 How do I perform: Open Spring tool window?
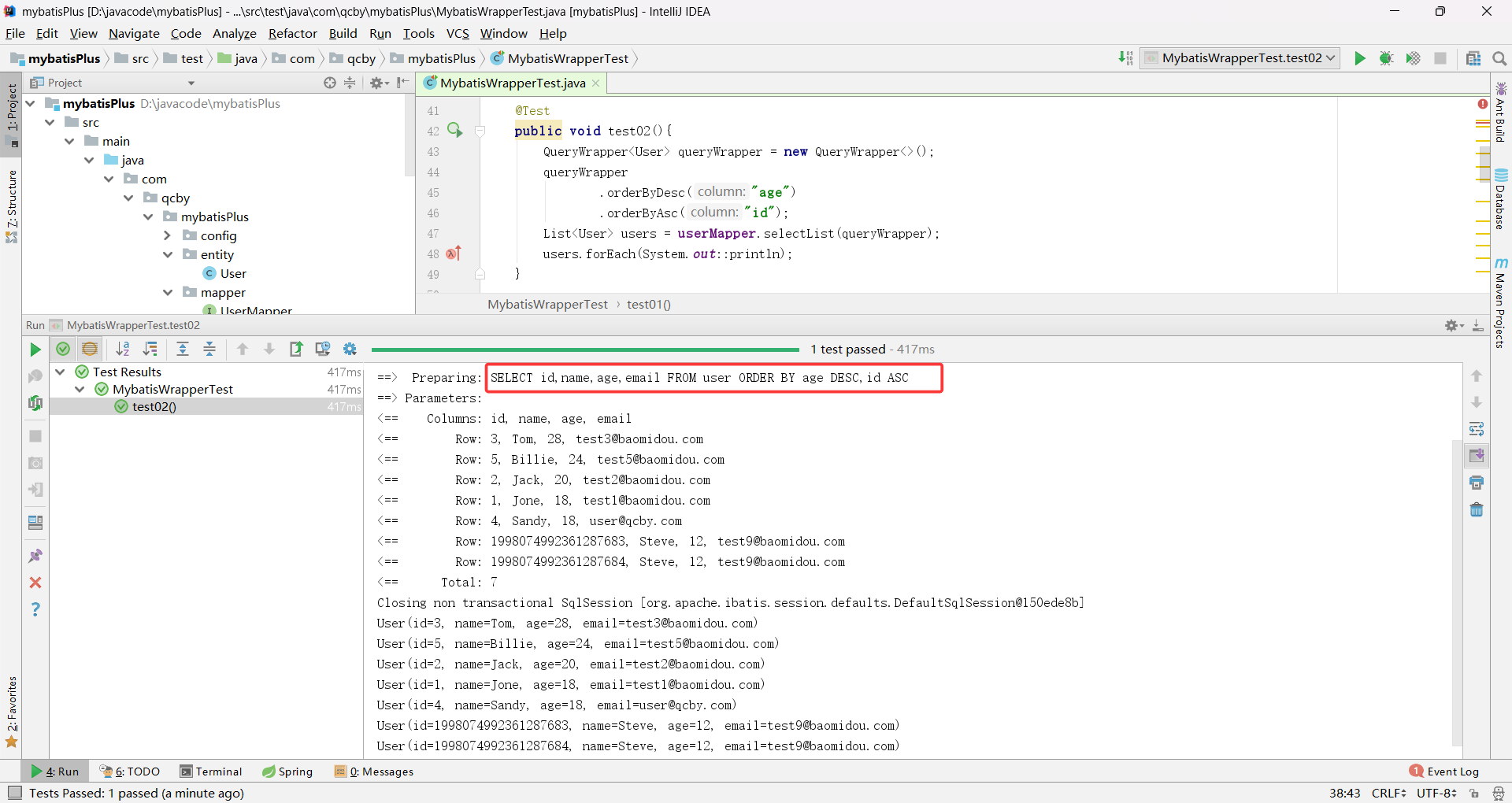click(287, 772)
